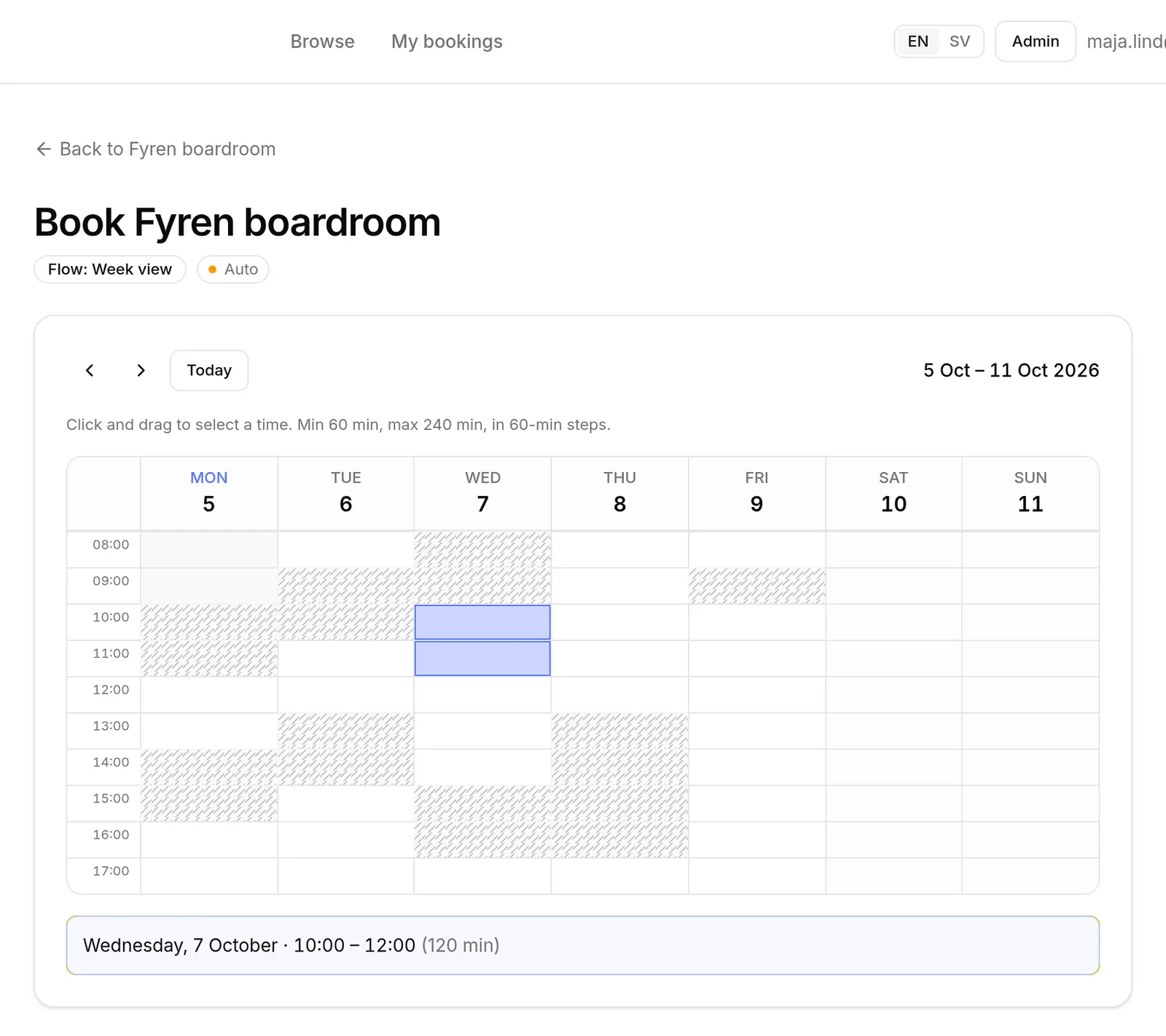1166x1036 pixels.
Task: Select Wednesday 13:00 free slot
Action: [482, 731]
